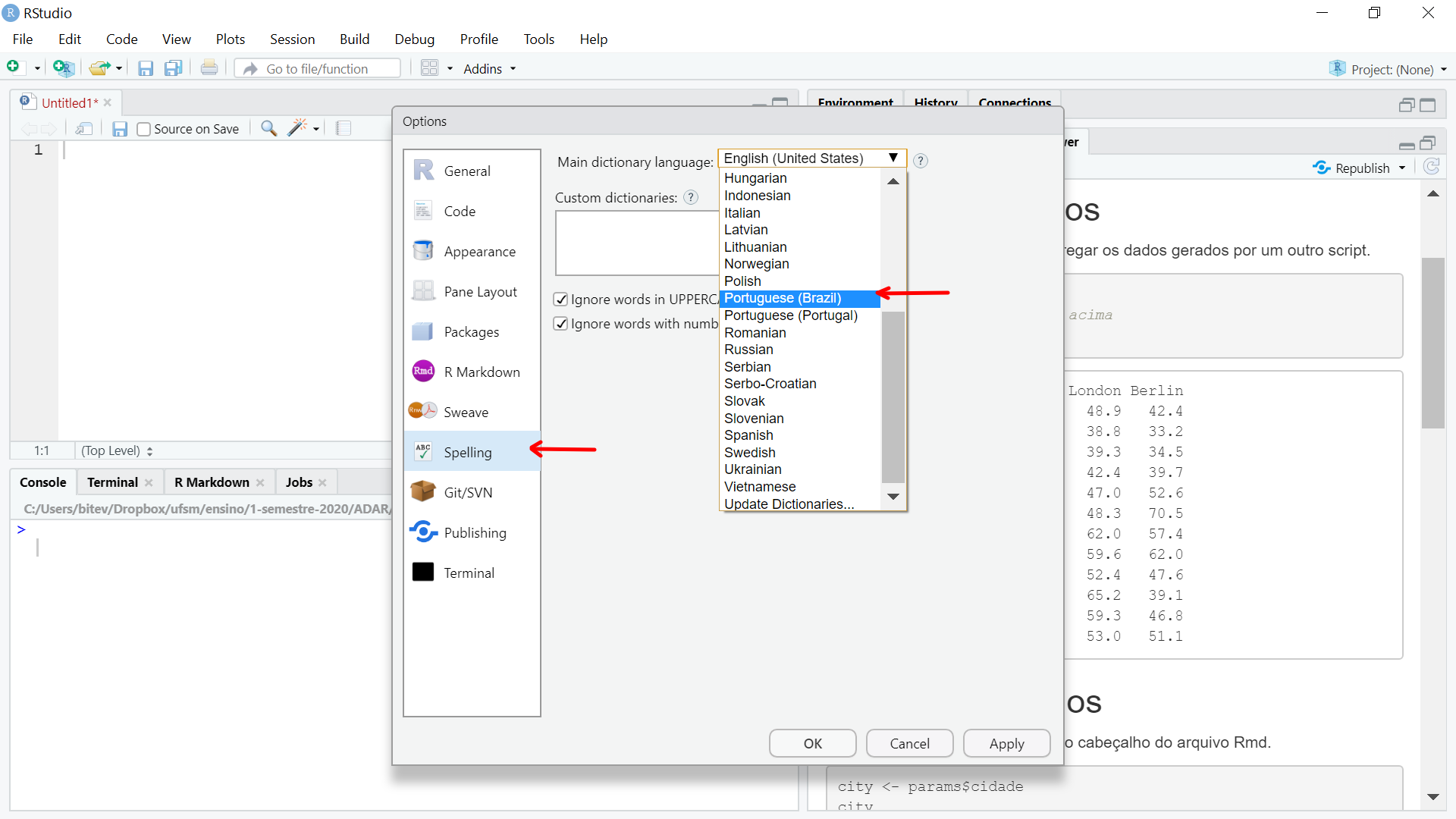This screenshot has width=1456, height=819.
Task: Open the Tools menu
Action: [538, 39]
